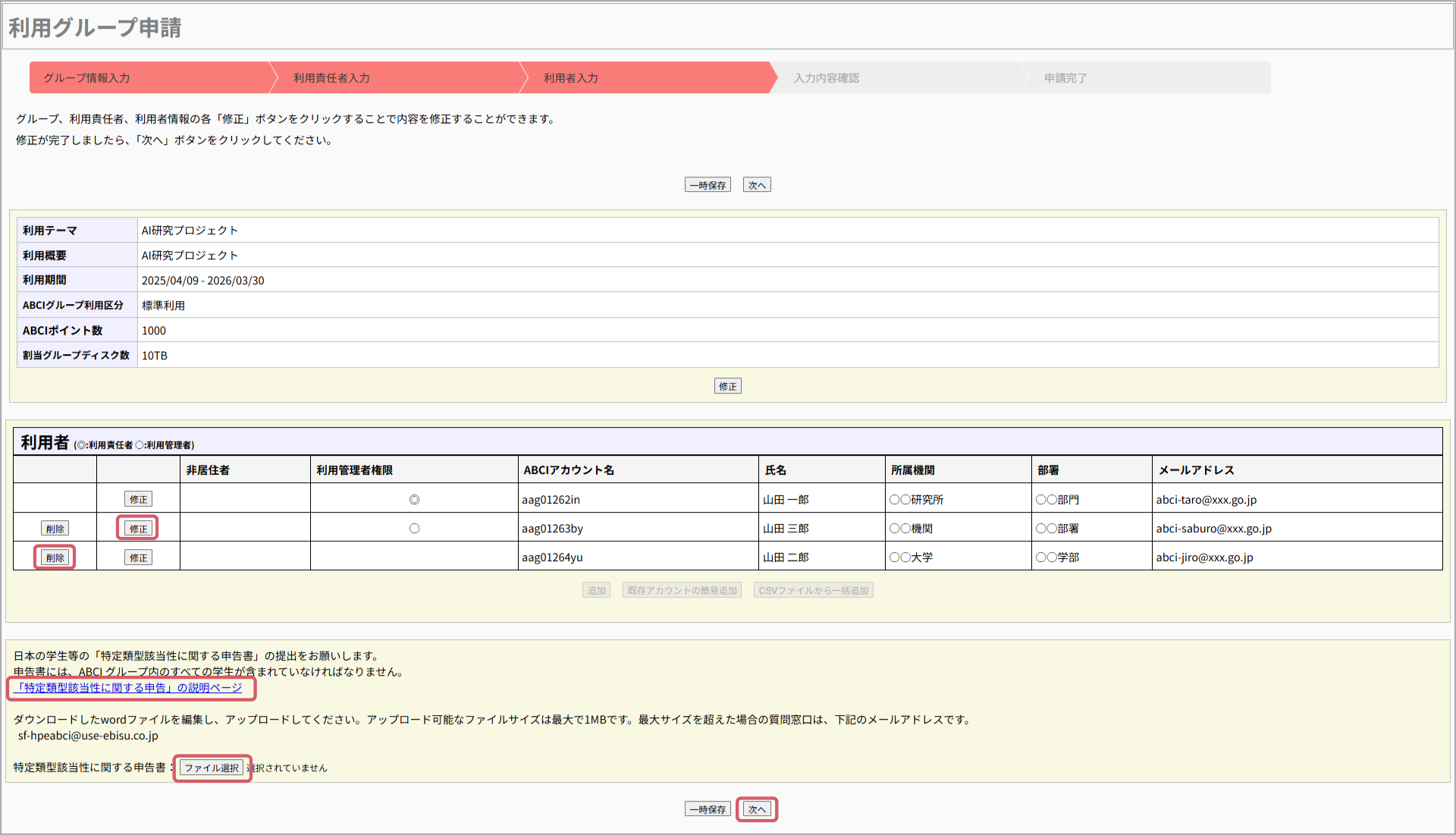Click the bottom 次へ button

coord(757,809)
